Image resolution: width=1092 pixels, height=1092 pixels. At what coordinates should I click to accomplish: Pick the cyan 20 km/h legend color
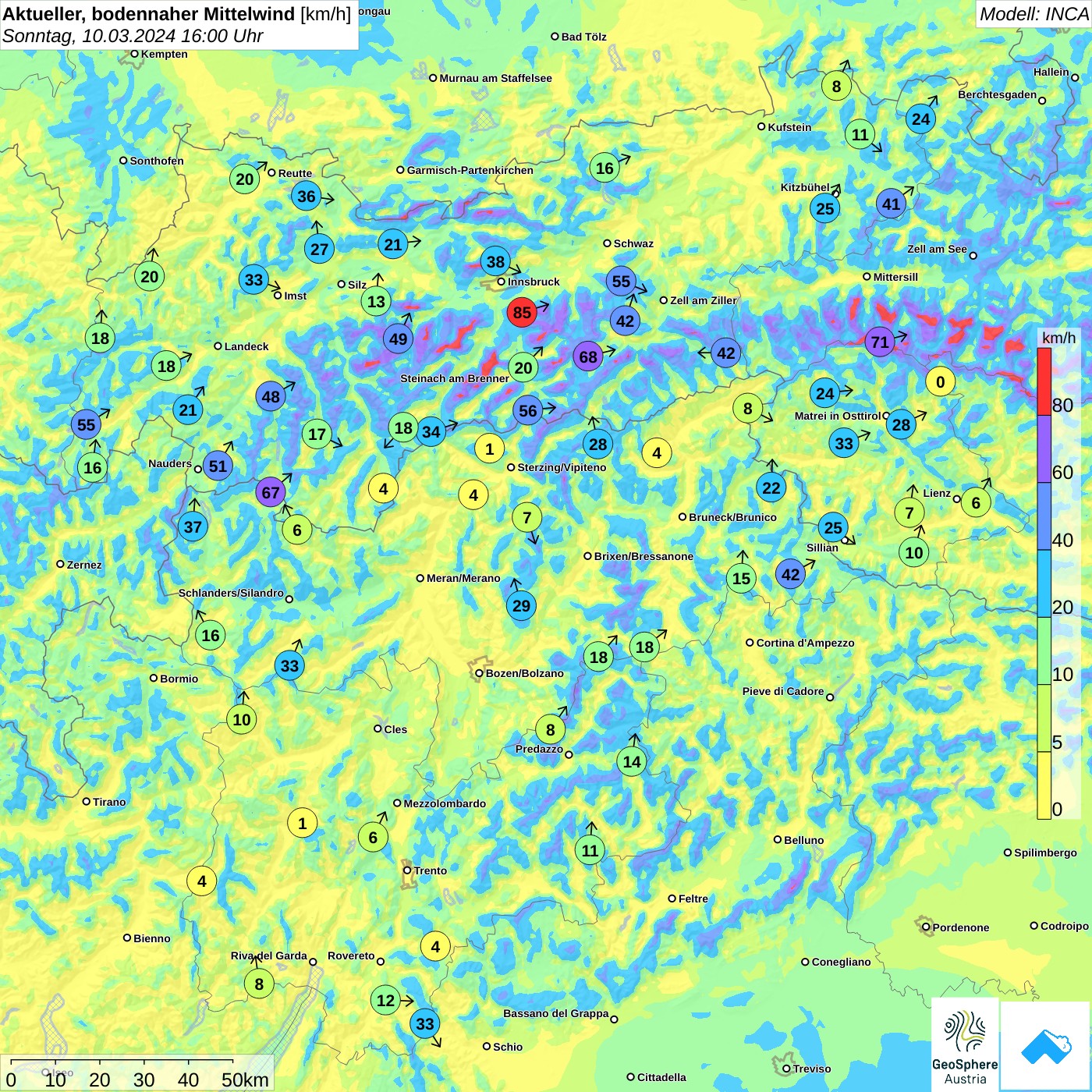pyautogui.click(x=1044, y=583)
